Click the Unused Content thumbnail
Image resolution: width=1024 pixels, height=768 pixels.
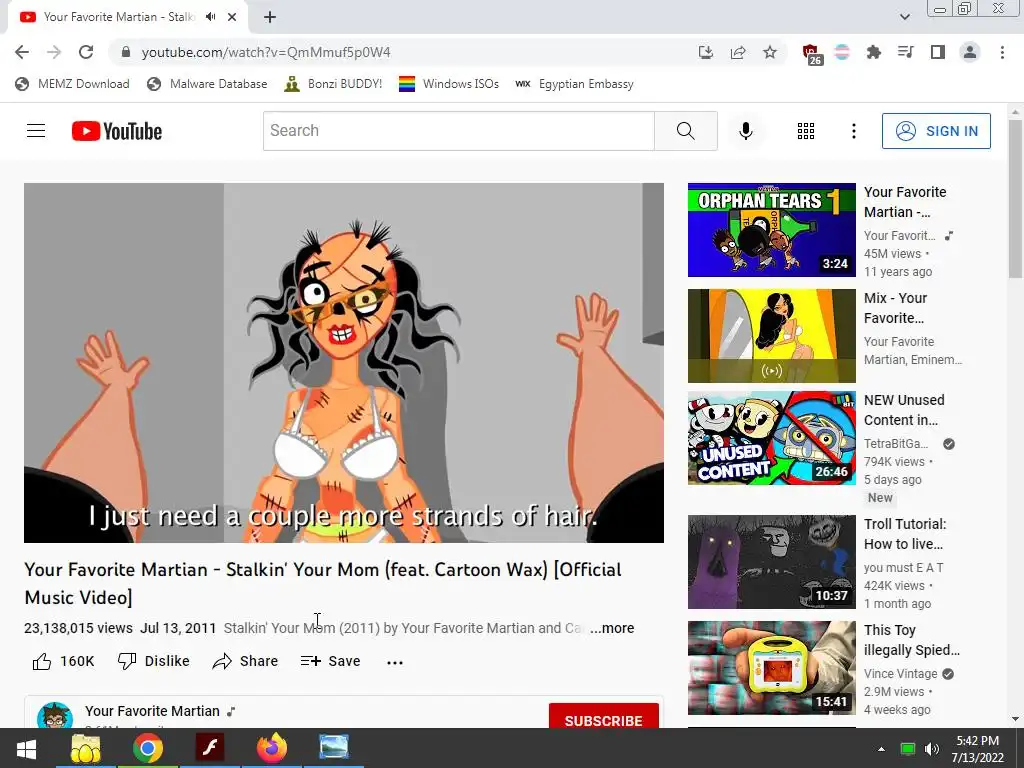pos(771,438)
